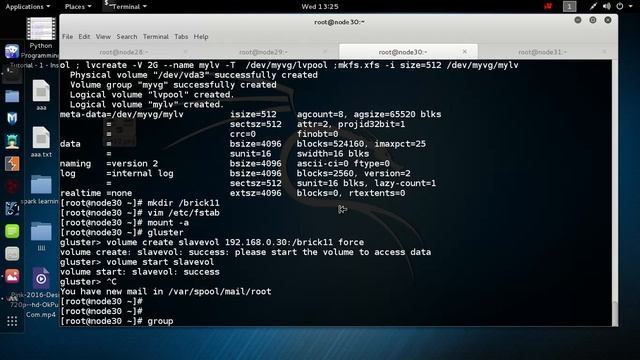
Task: Open the Help menu
Action: (x=201, y=36)
